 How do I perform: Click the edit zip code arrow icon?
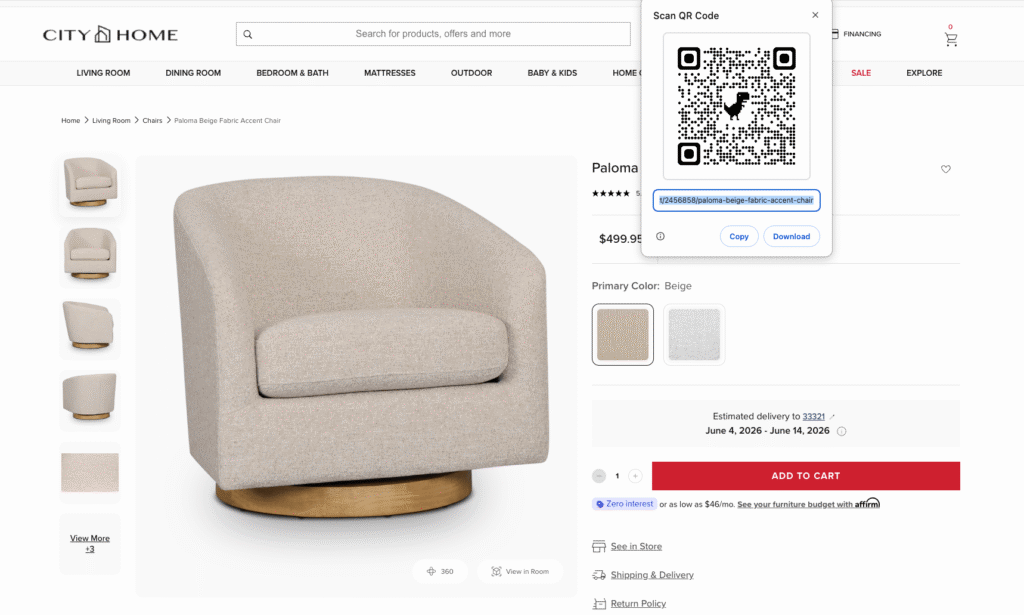[x=832, y=417]
